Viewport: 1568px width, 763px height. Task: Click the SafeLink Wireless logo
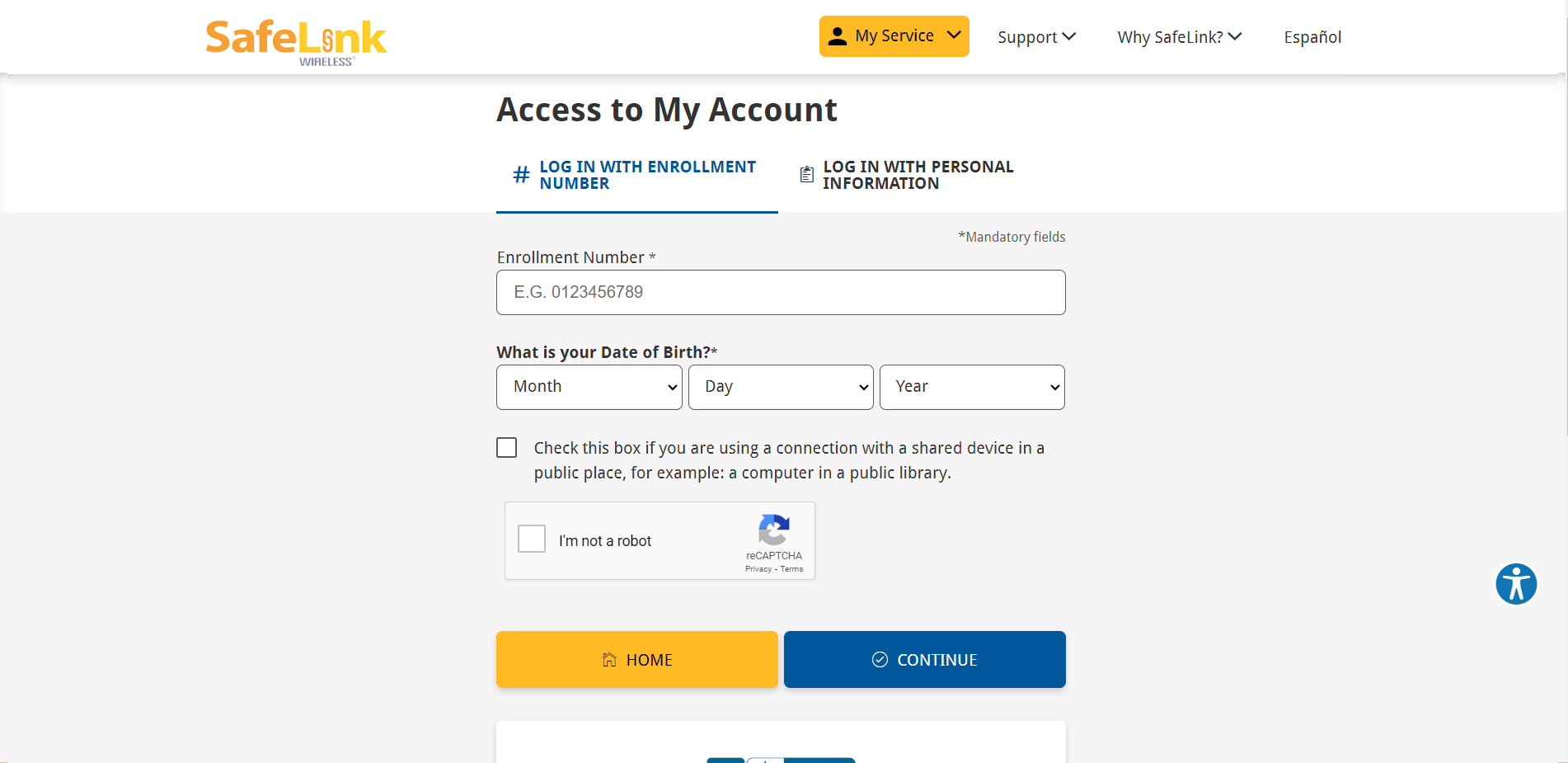tap(296, 41)
